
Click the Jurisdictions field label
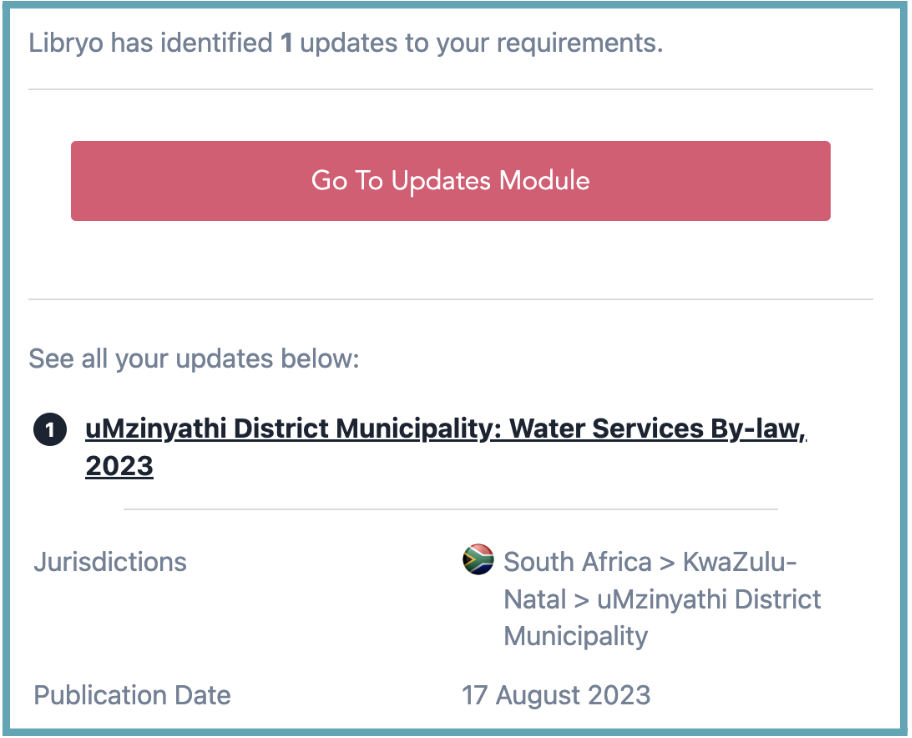pyautogui.click(x=110, y=562)
